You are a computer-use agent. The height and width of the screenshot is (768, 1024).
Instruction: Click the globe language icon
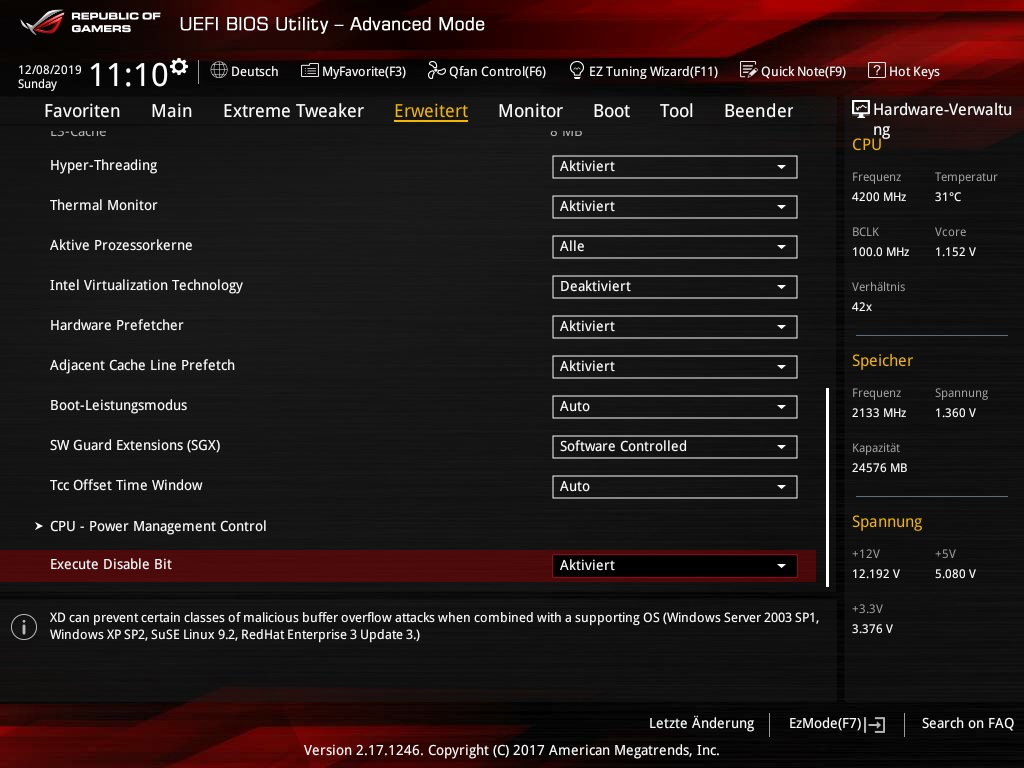(x=219, y=70)
